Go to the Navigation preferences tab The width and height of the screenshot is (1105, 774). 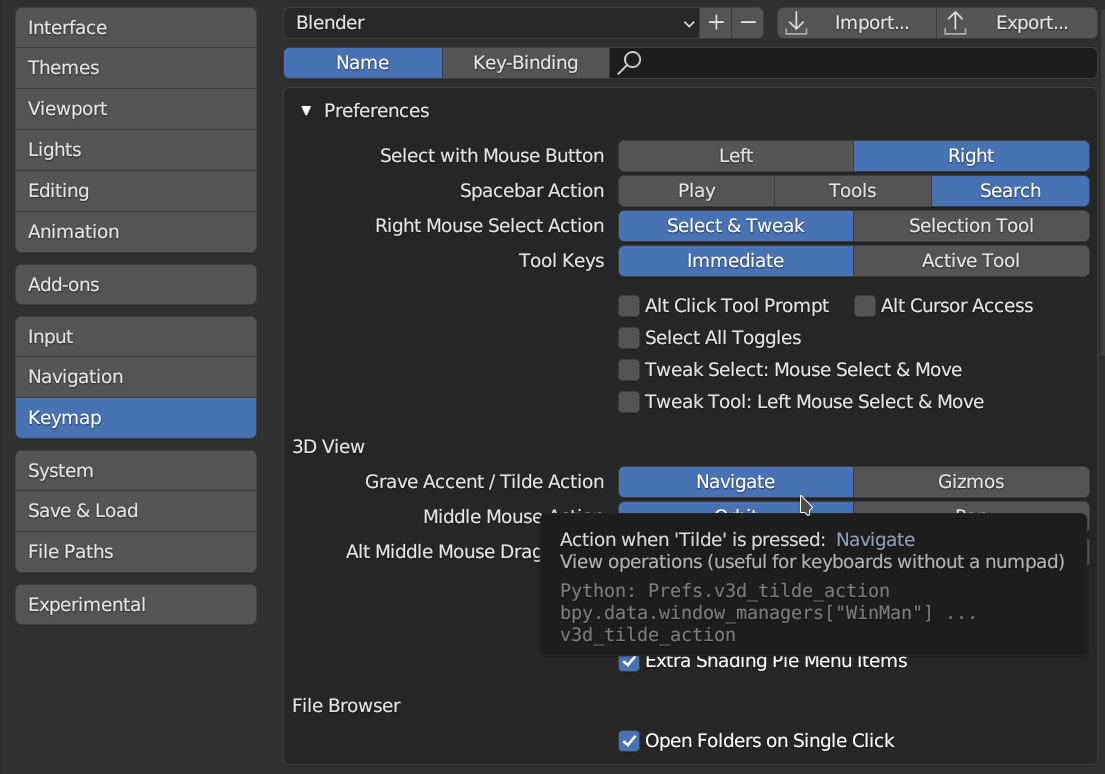pos(136,377)
